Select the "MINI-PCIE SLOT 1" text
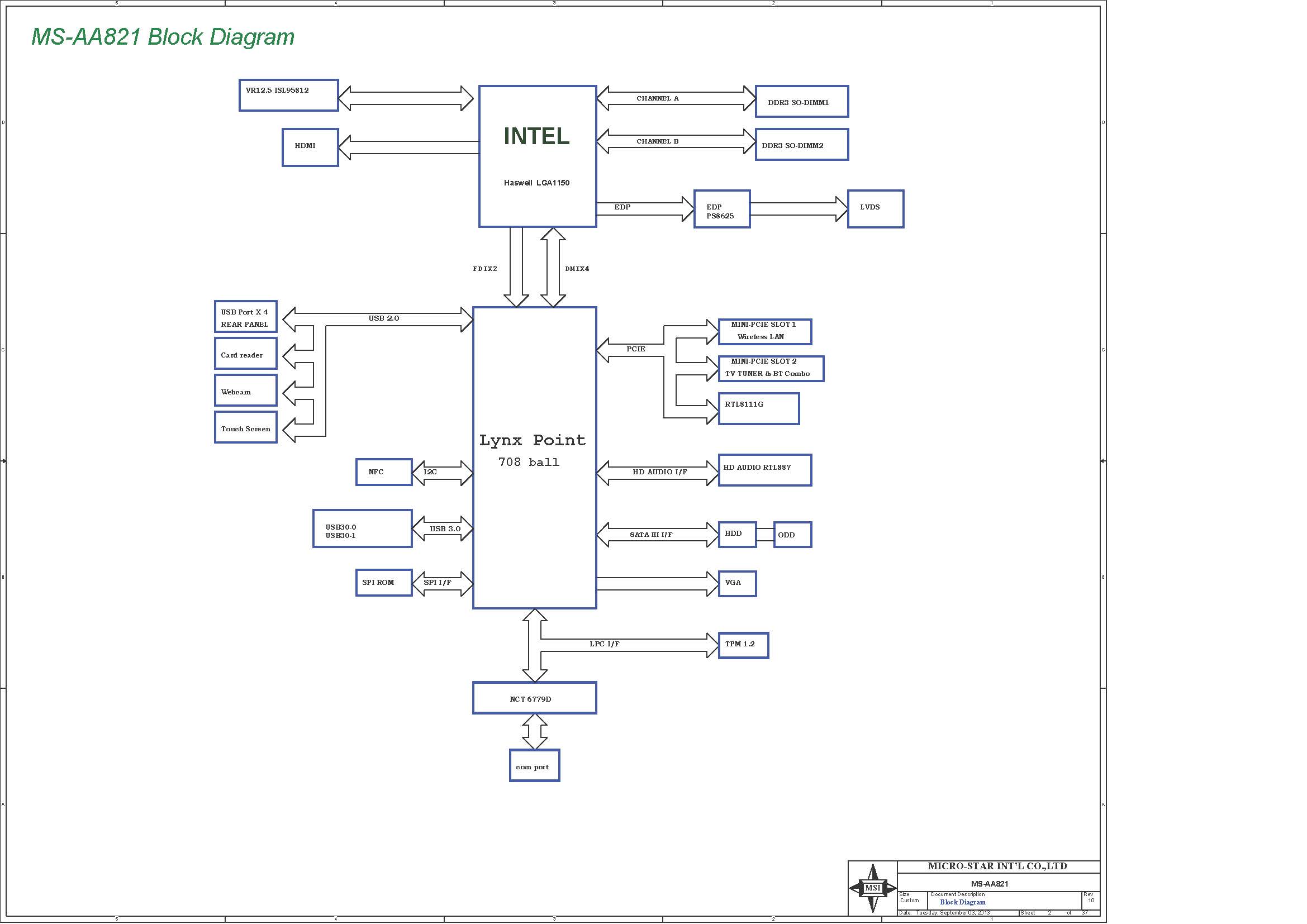 tap(763, 325)
